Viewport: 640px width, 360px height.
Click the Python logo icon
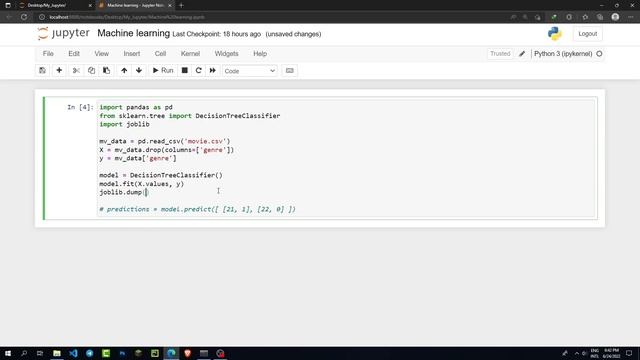(555, 33)
